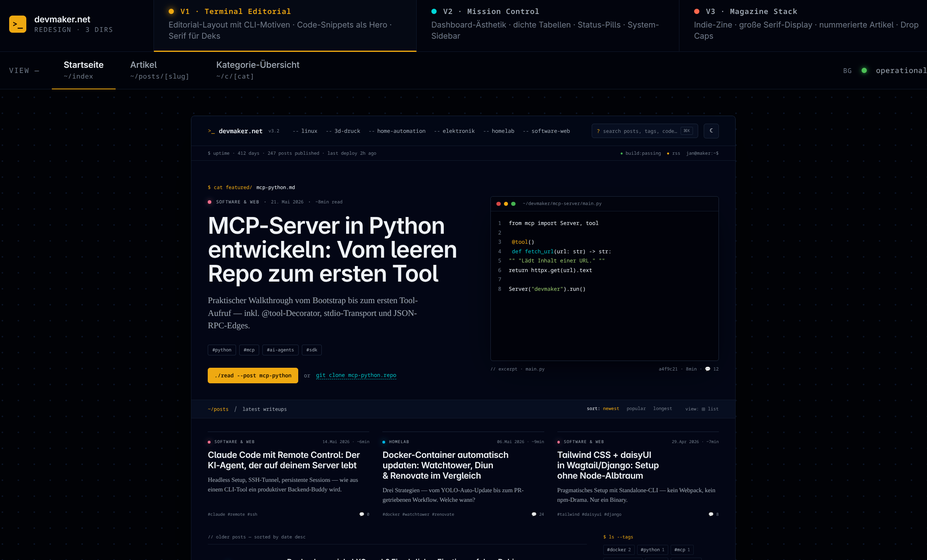927x560 pixels.
Task: Open the 3d-druck category nav link
Action: tap(343, 131)
